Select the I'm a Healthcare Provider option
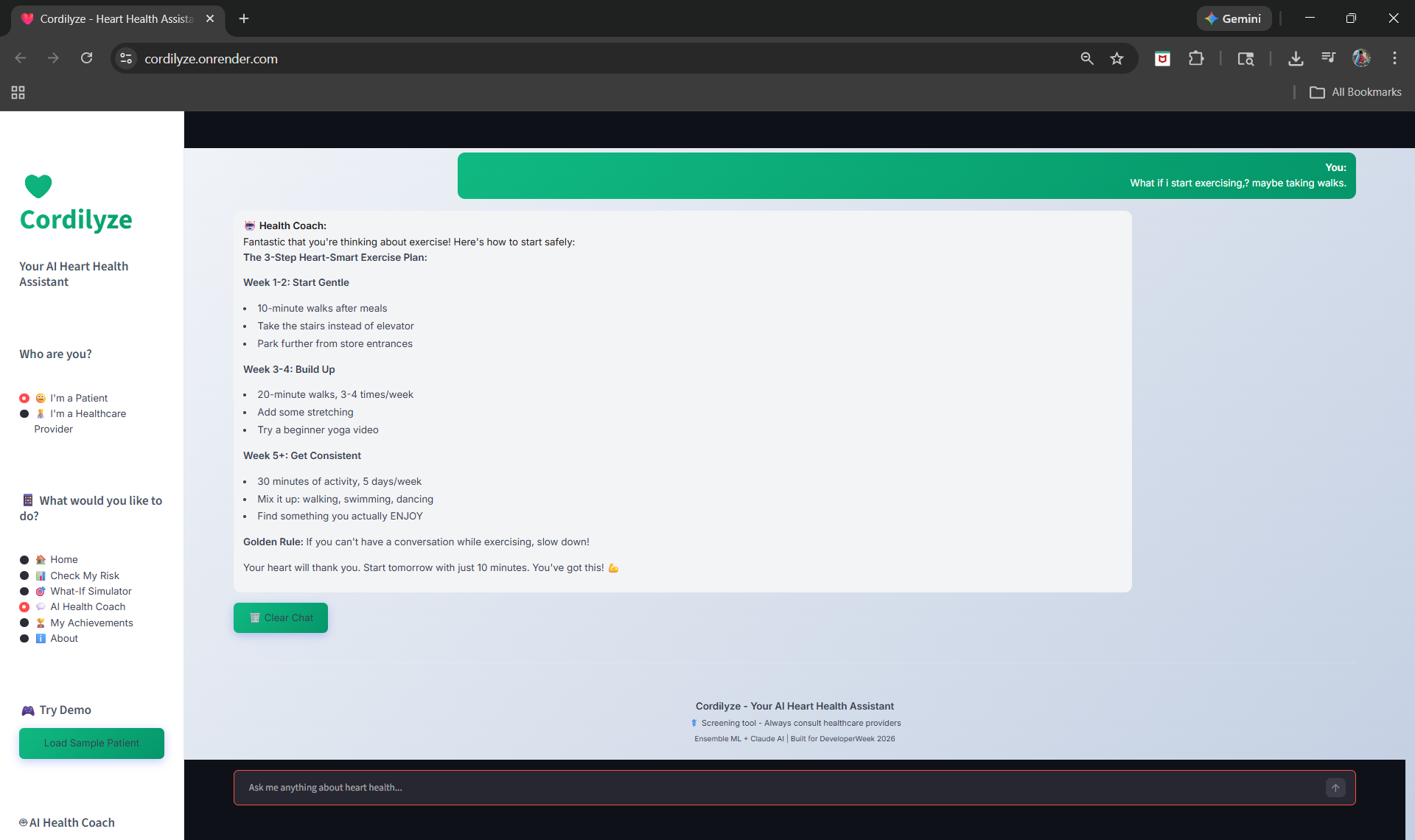Viewport: 1415px width, 840px height. pos(24,414)
